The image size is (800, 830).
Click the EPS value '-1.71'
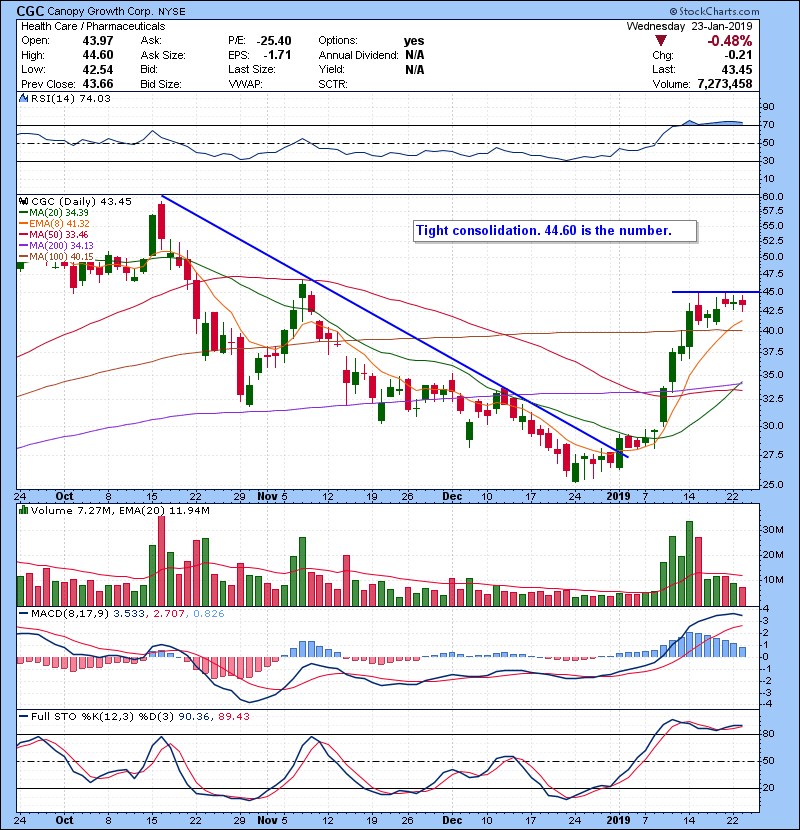[277, 55]
